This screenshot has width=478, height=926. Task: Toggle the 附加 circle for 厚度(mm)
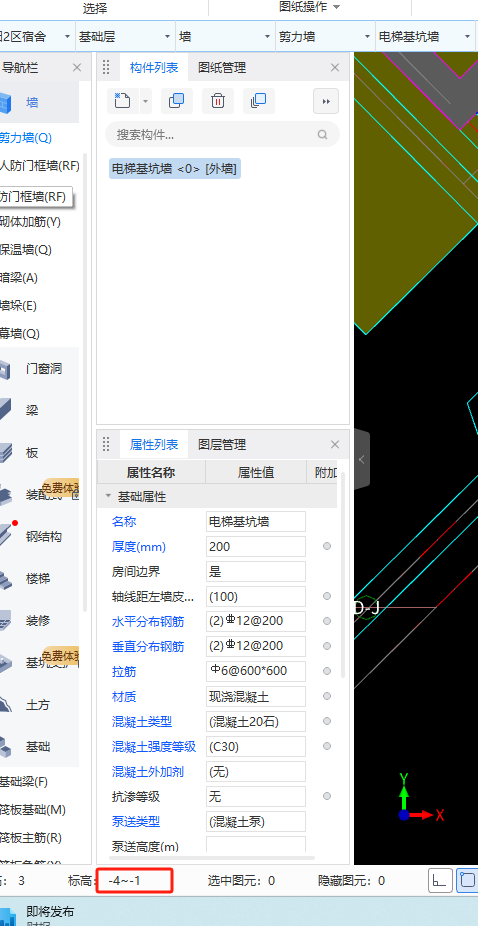[x=327, y=547]
